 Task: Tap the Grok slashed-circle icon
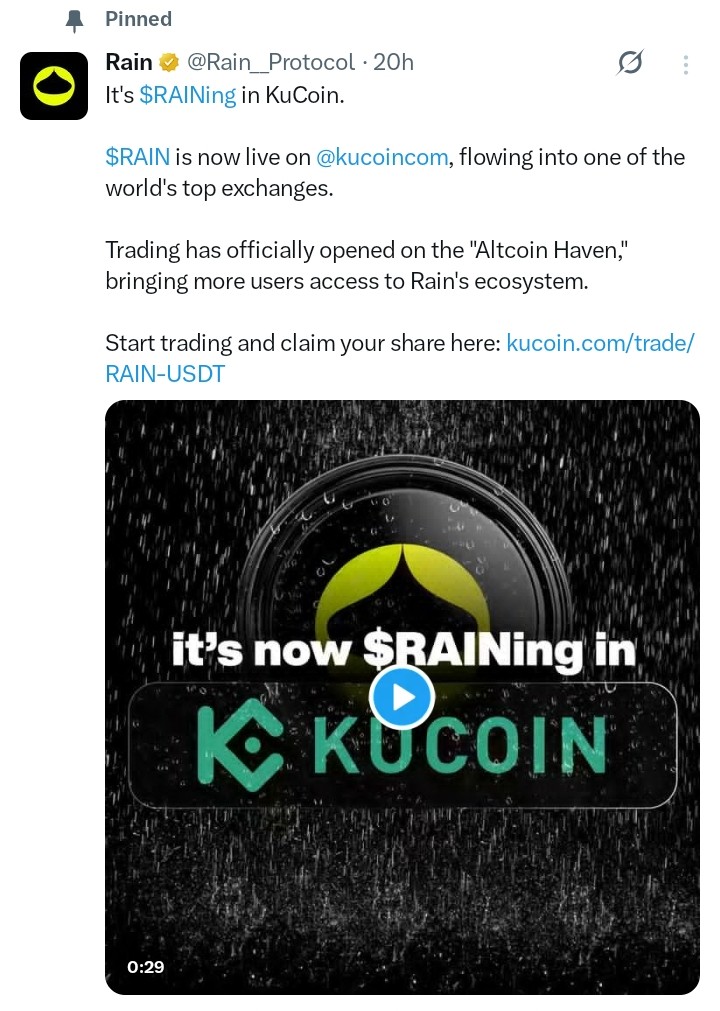point(629,63)
